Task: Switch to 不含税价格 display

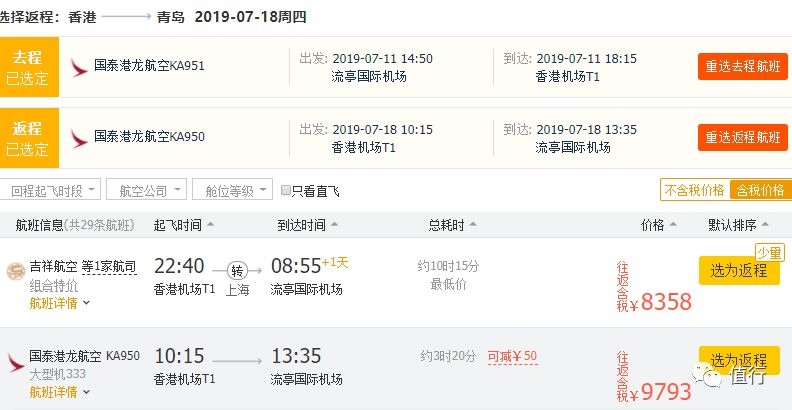Action: click(x=695, y=190)
